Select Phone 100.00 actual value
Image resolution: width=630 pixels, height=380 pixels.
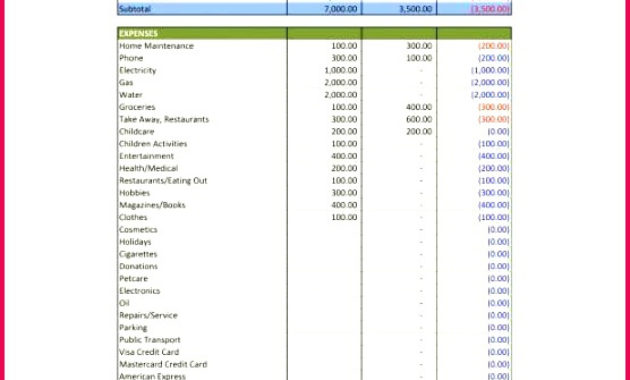click(419, 58)
